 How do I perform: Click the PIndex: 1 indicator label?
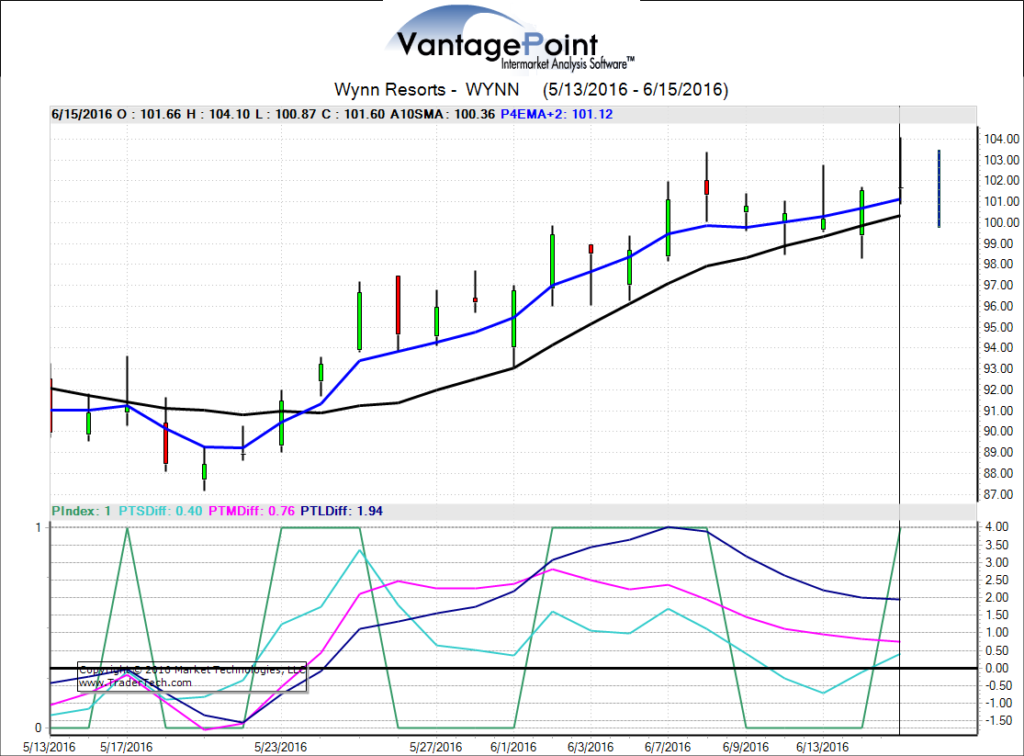coord(82,511)
